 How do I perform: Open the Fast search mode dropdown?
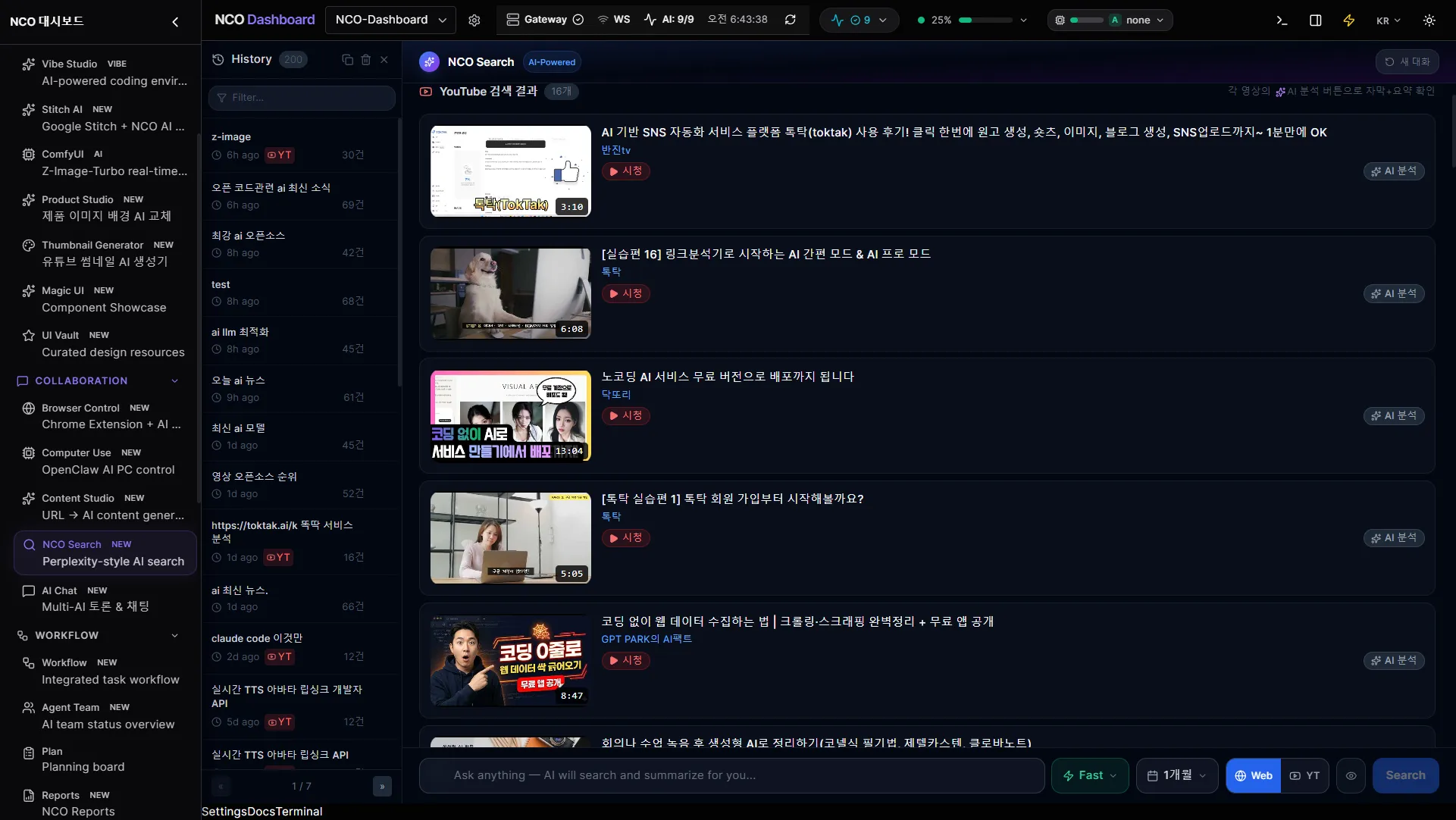[x=1090, y=775]
